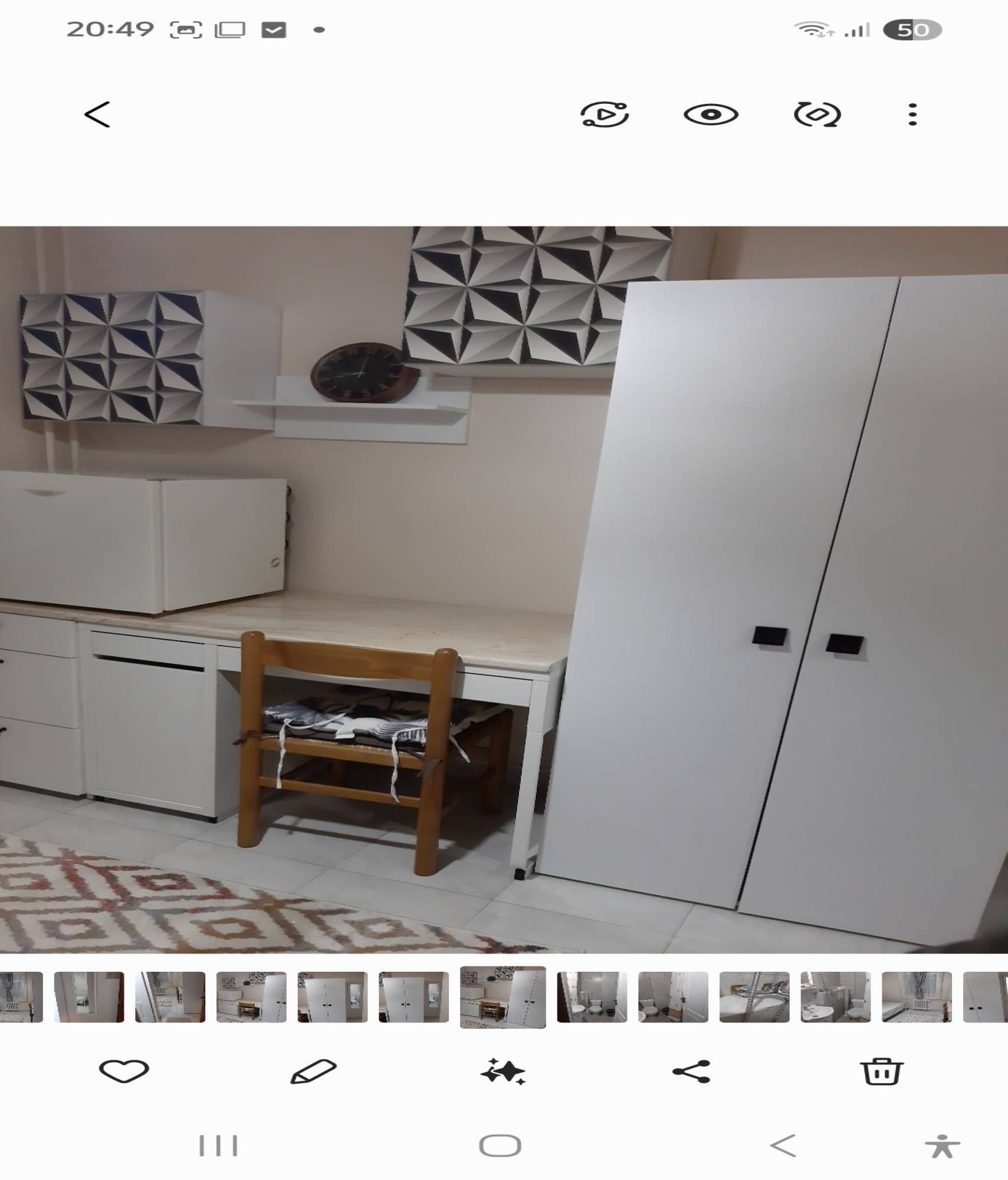Open the three-dot more options menu

pos(912,114)
